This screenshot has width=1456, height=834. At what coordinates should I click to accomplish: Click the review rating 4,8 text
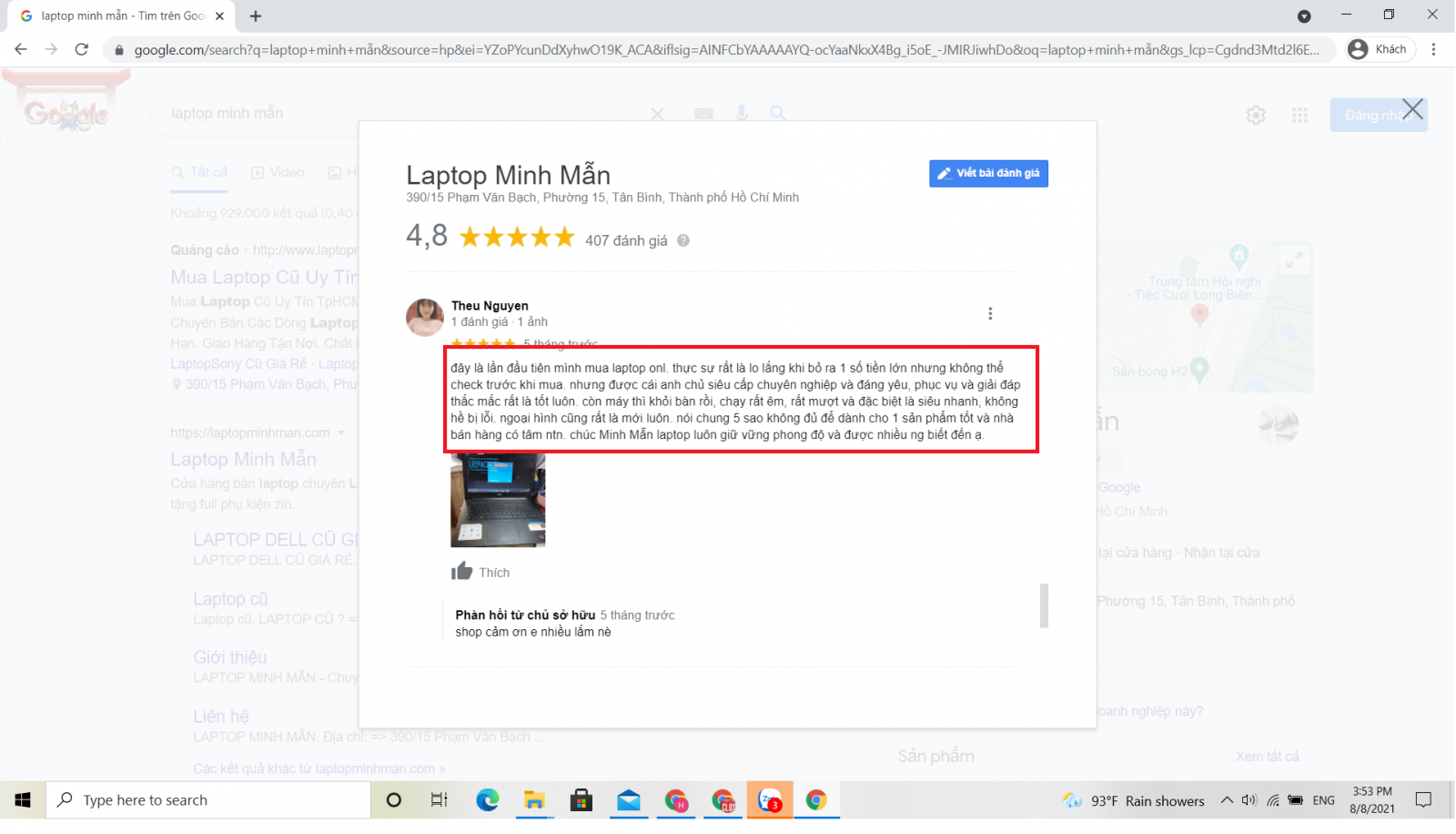(x=427, y=236)
